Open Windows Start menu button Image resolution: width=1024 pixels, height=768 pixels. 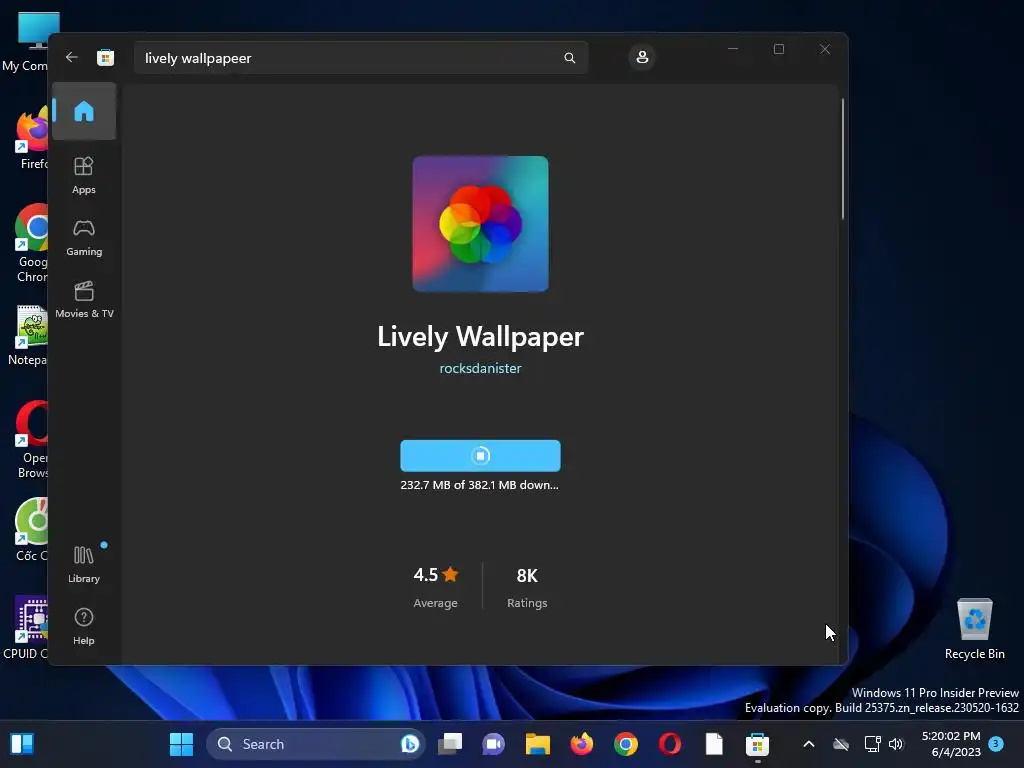point(182,744)
